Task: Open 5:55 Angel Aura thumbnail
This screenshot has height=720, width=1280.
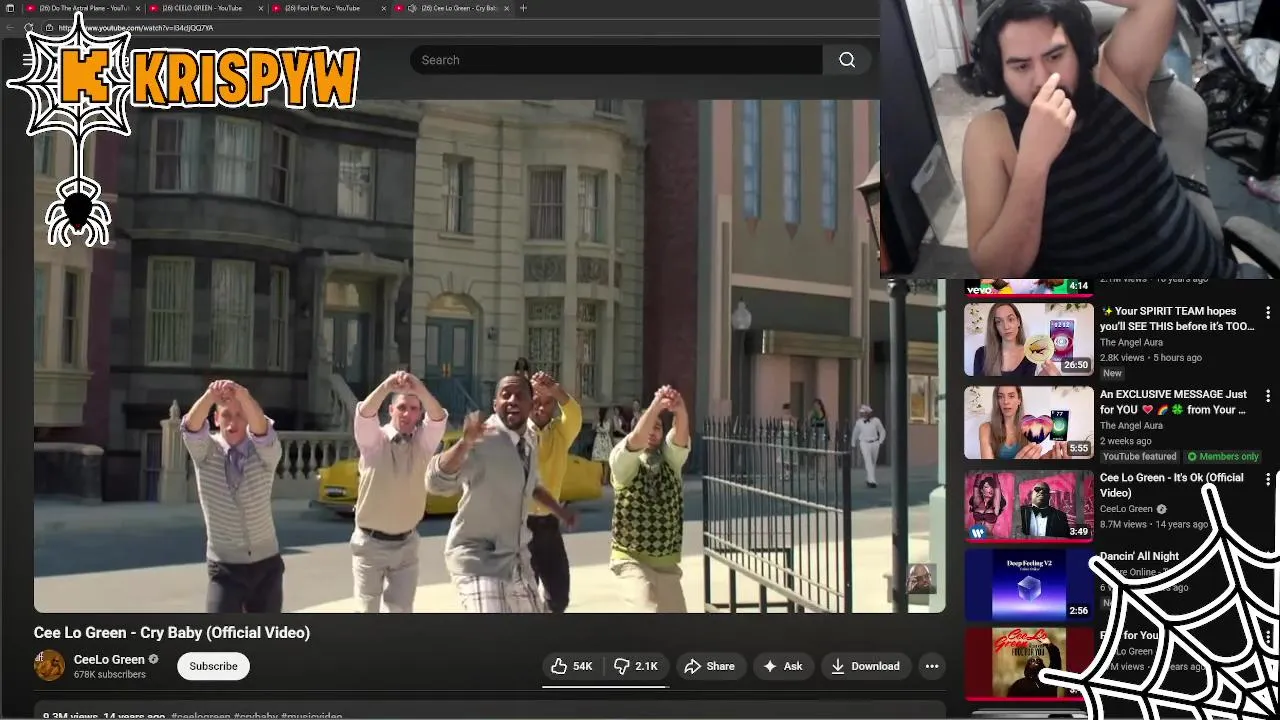Action: (x=1028, y=422)
